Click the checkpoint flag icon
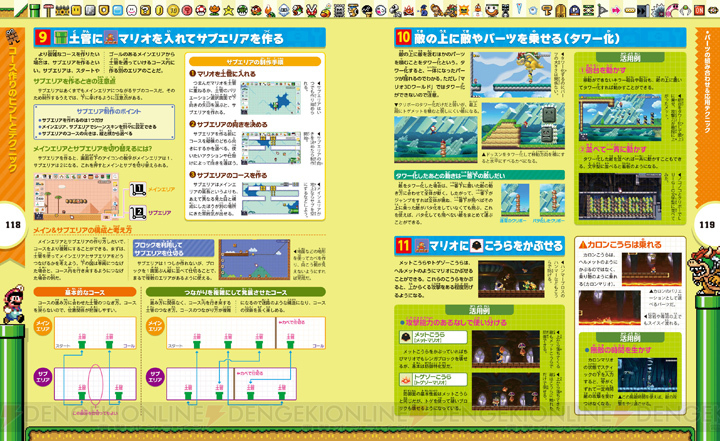This screenshot has height=441, width=720. click(x=602, y=10)
